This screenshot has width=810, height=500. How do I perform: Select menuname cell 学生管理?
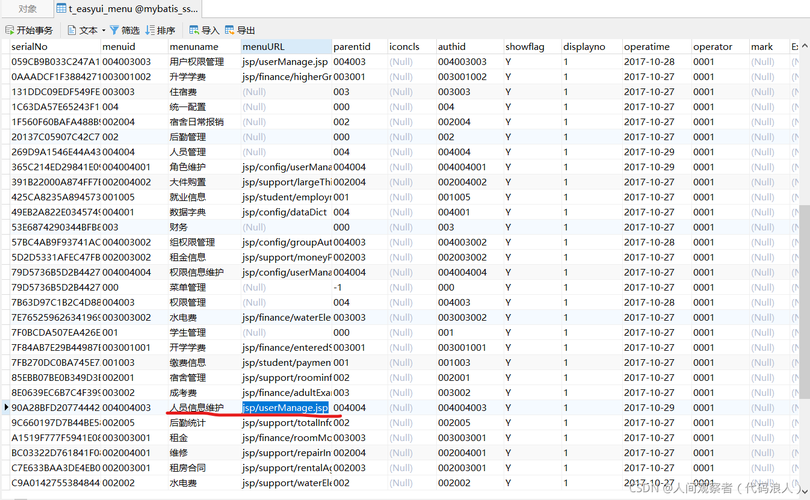[x=205, y=332]
